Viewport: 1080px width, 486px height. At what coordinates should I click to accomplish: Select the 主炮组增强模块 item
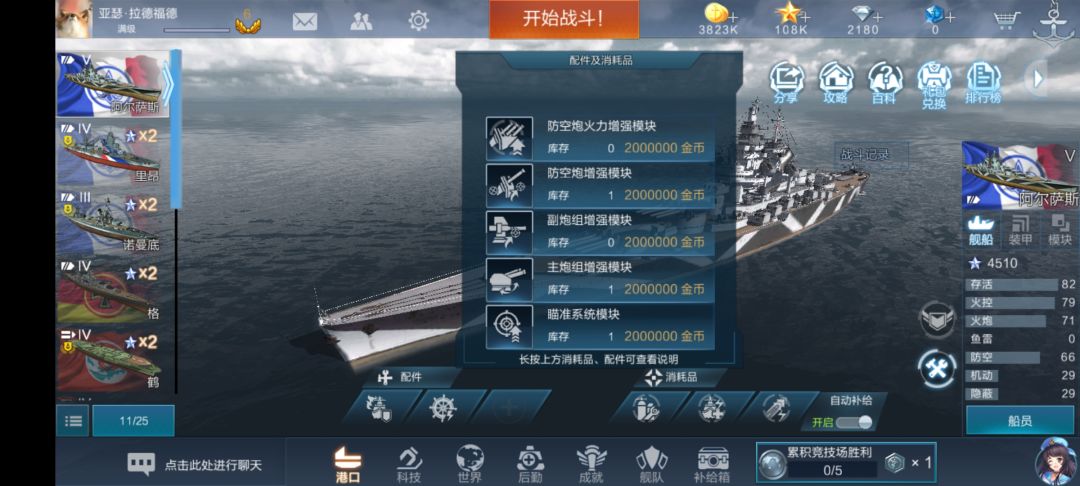(600, 279)
